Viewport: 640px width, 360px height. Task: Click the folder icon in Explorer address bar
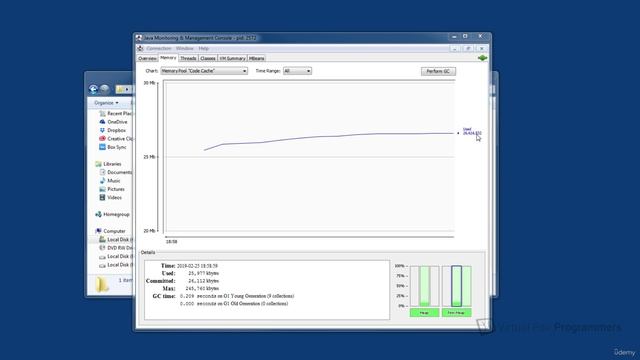click(120, 89)
